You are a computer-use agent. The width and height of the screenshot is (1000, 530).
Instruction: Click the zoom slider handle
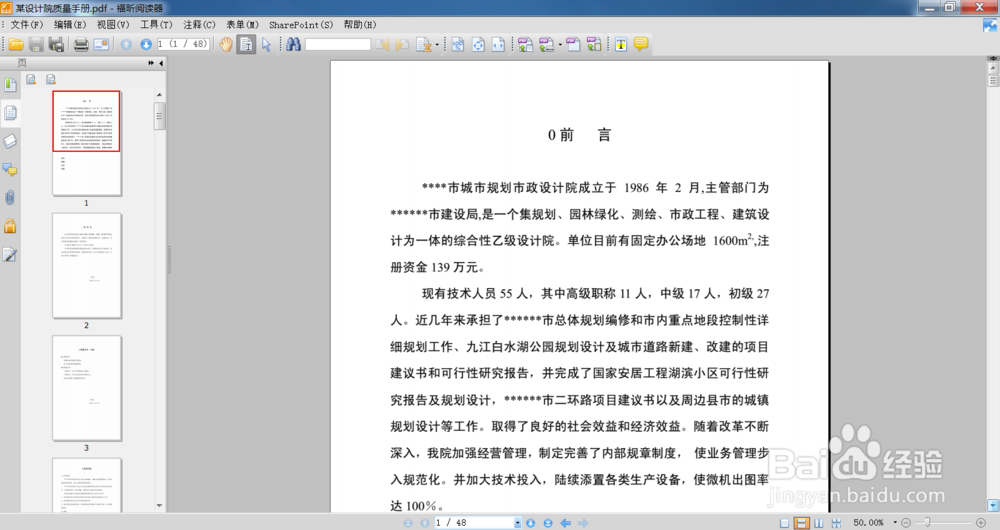[x=927, y=522]
